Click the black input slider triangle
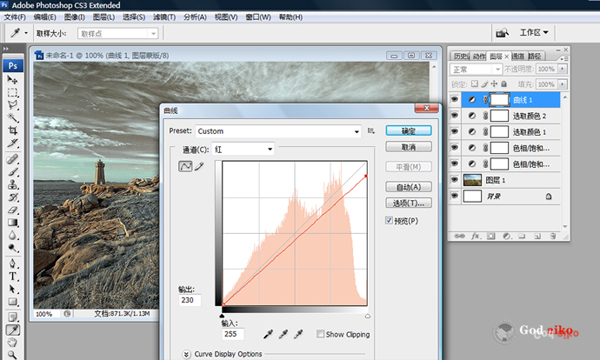This screenshot has height=360, width=600. (x=222, y=316)
